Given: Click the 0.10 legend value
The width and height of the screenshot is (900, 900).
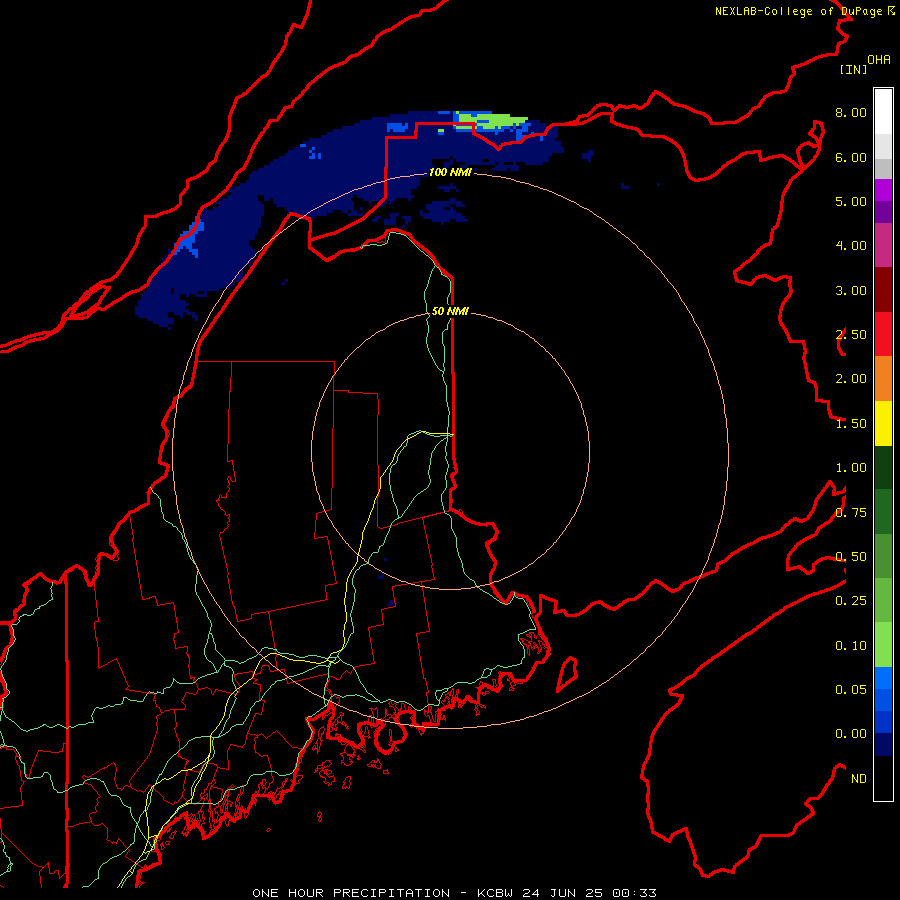Looking at the screenshot, I should [x=851, y=646].
